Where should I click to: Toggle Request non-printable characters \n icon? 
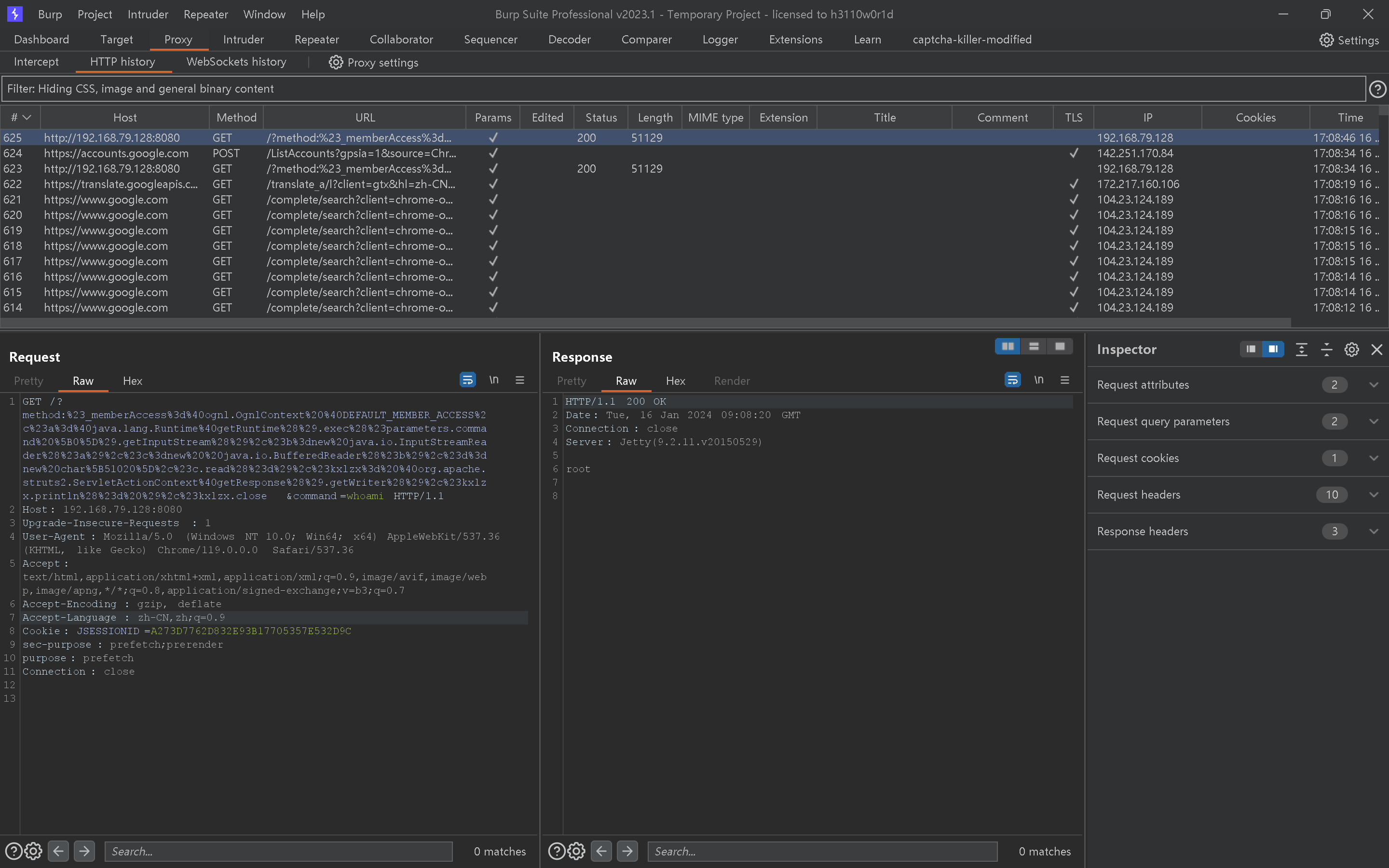tap(493, 380)
